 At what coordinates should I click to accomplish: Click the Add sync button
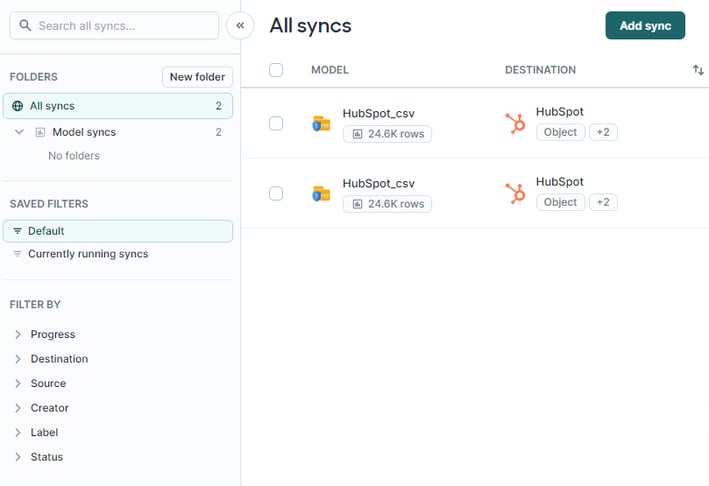click(x=645, y=26)
